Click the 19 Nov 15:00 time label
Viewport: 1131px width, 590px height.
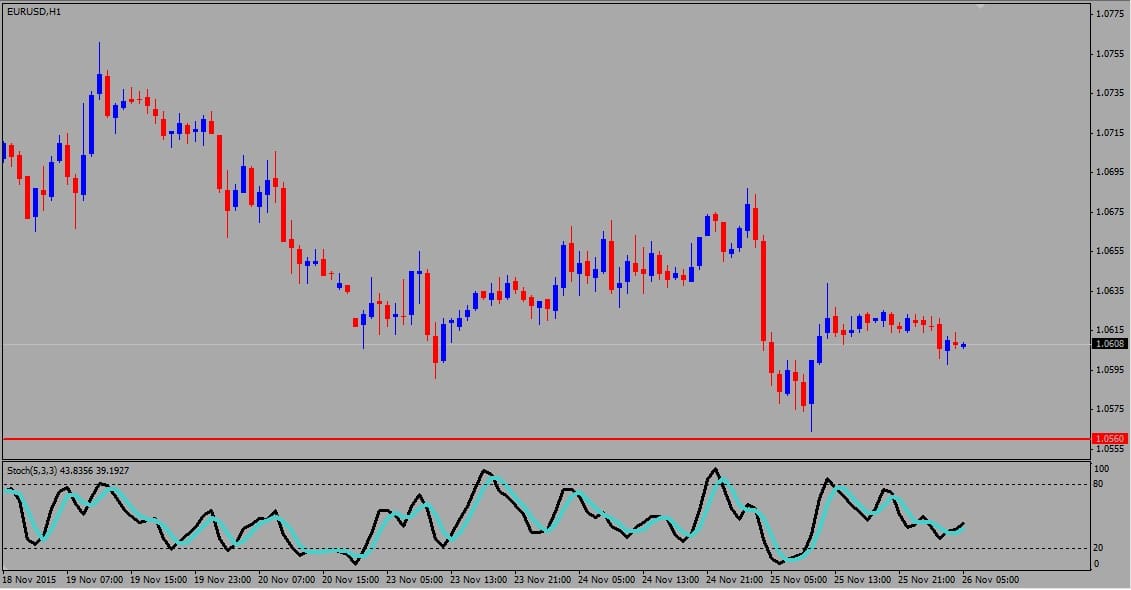158,579
